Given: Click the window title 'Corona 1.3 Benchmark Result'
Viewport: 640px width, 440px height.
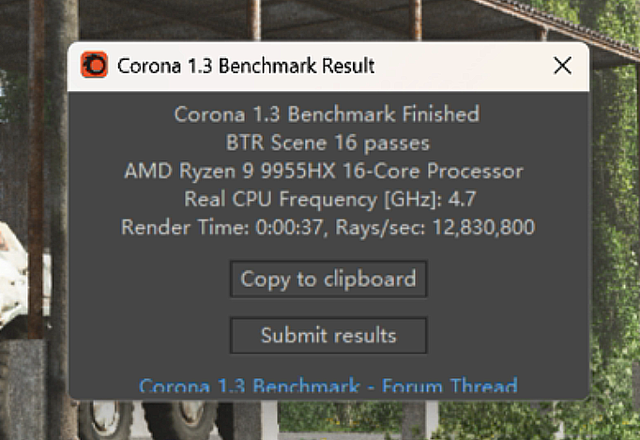Looking at the screenshot, I should coord(246,66).
